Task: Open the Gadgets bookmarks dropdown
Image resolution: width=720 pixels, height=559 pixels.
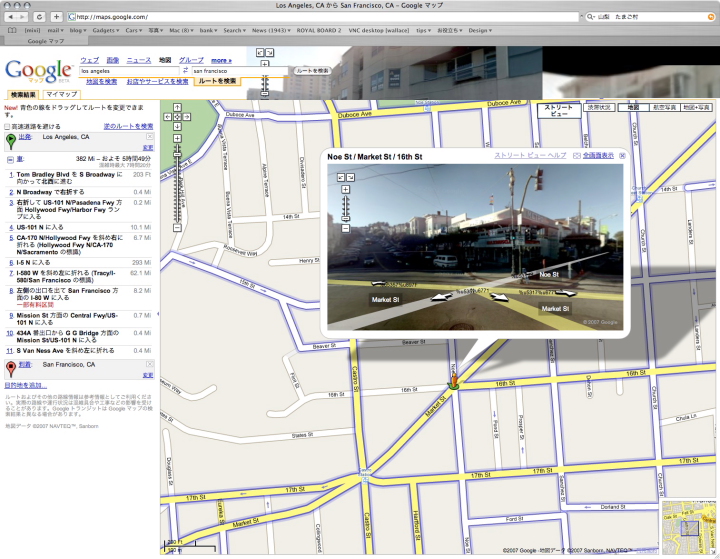Action: click(106, 30)
